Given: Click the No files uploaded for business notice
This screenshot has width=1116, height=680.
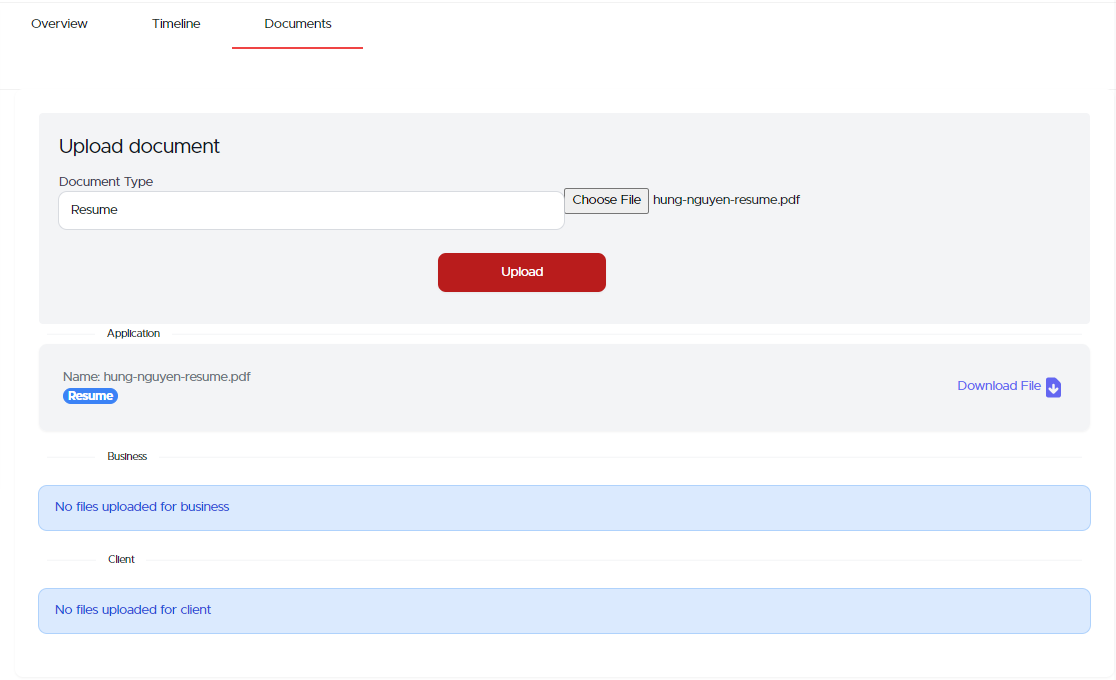Looking at the screenshot, I should pyautogui.click(x=564, y=508).
